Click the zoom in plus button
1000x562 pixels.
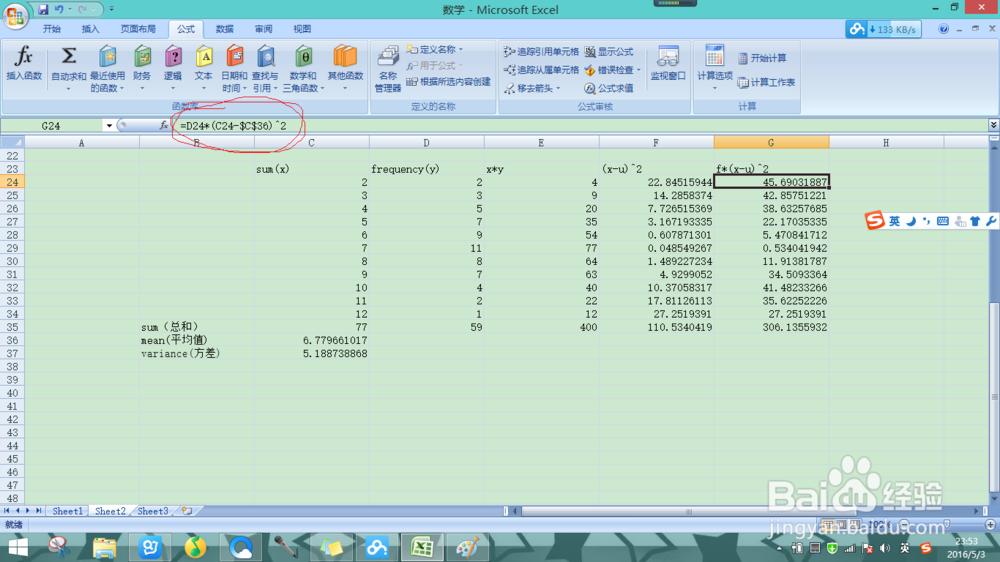coord(990,524)
